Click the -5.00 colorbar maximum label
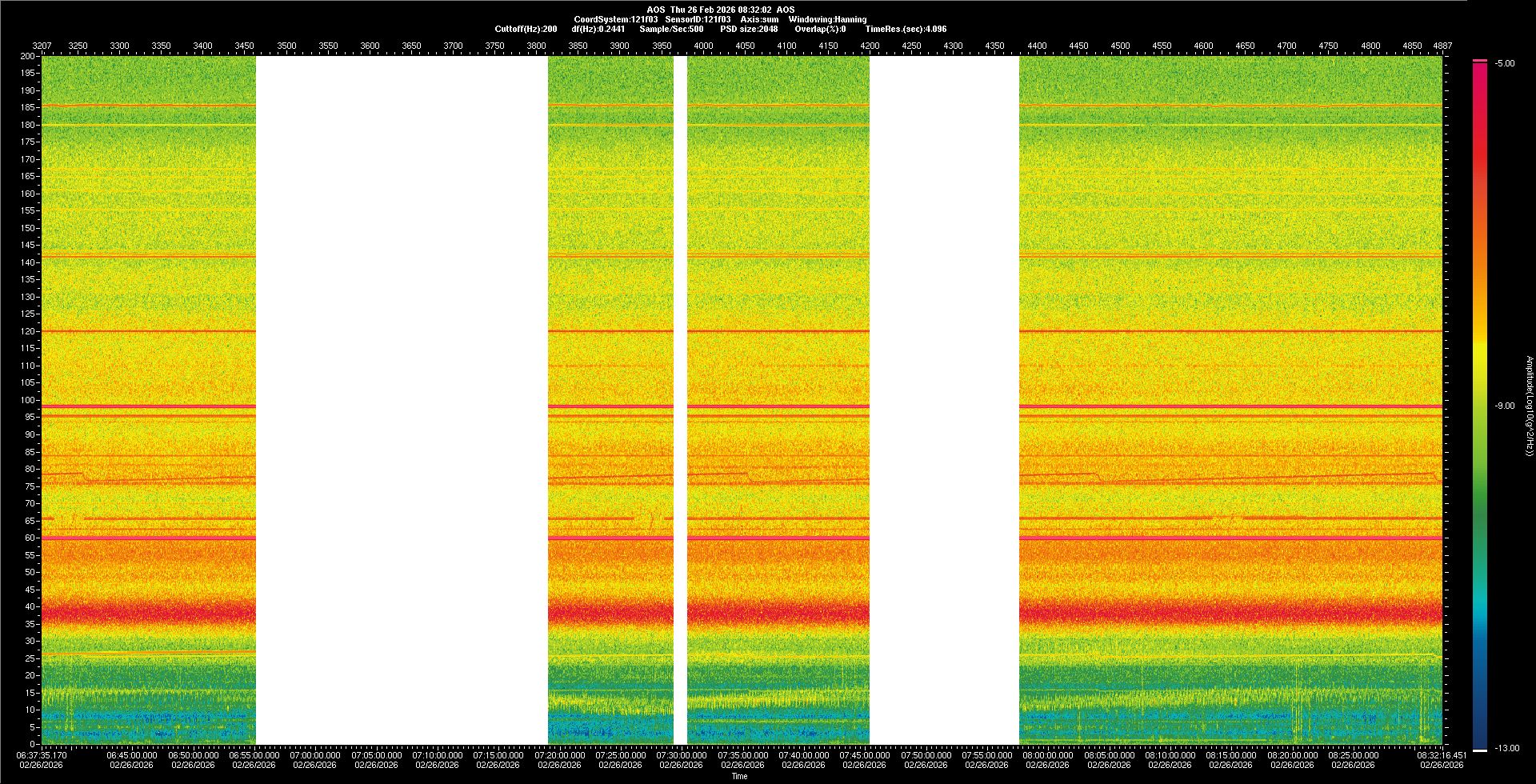Viewport: 1536px width, 784px height. [1504, 64]
